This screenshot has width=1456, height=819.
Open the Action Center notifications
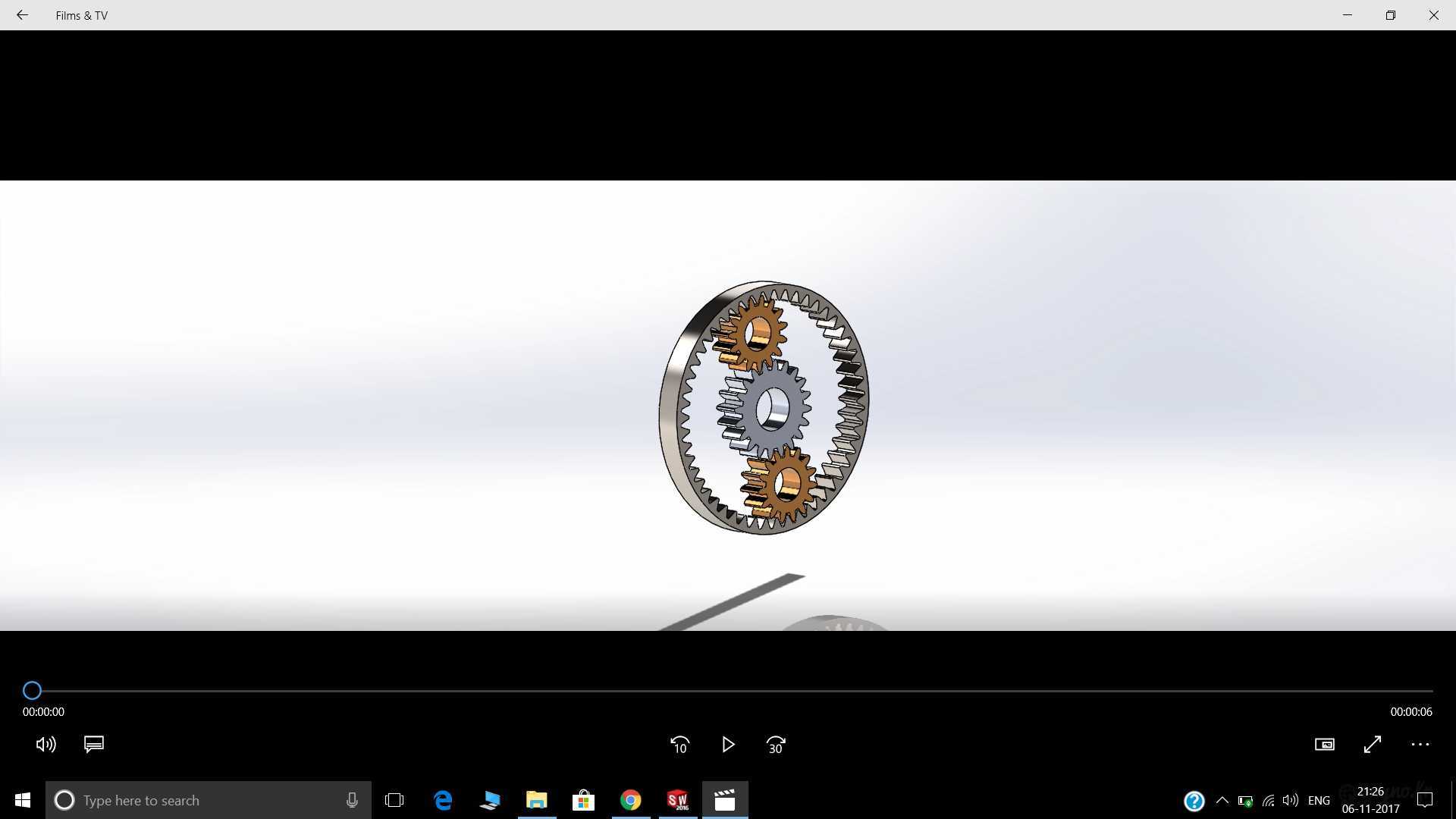(1425, 800)
